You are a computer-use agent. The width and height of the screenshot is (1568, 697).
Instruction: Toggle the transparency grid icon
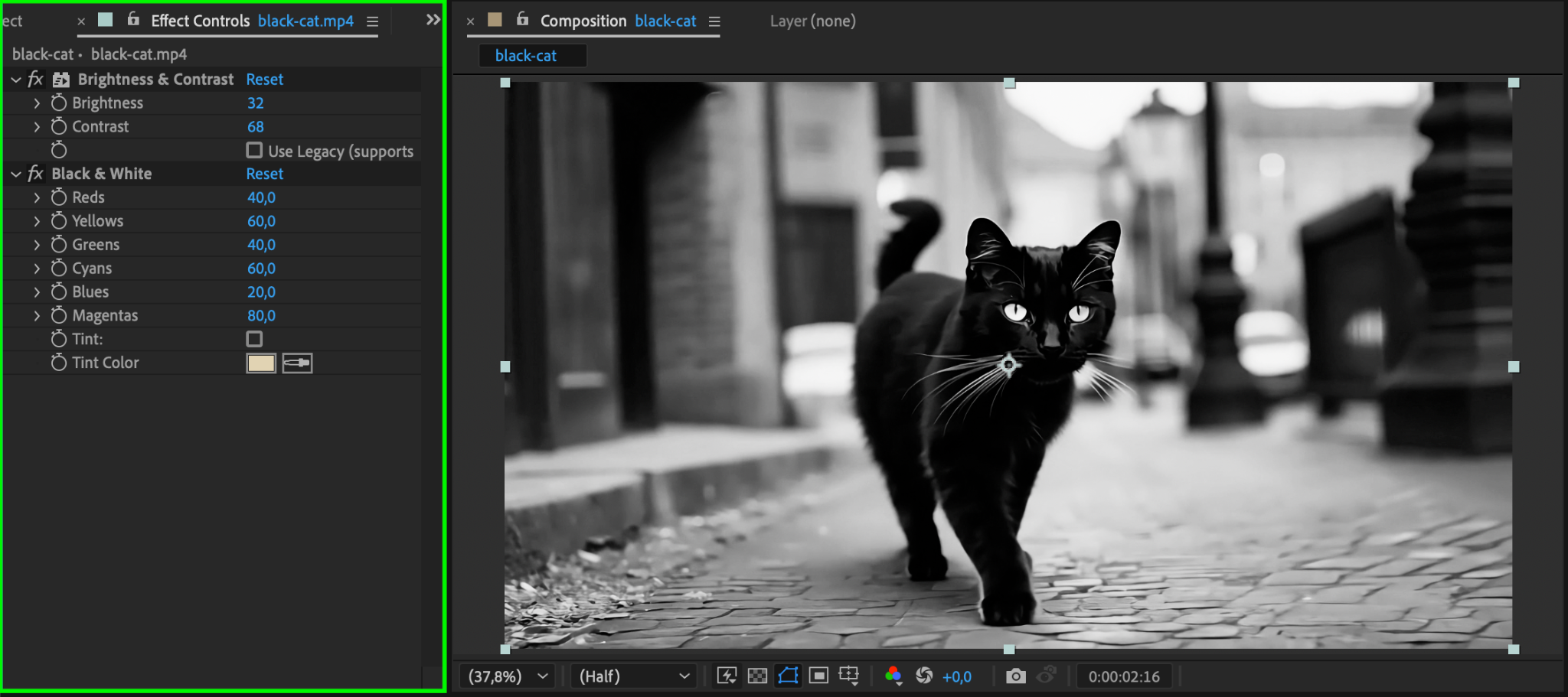[x=757, y=676]
